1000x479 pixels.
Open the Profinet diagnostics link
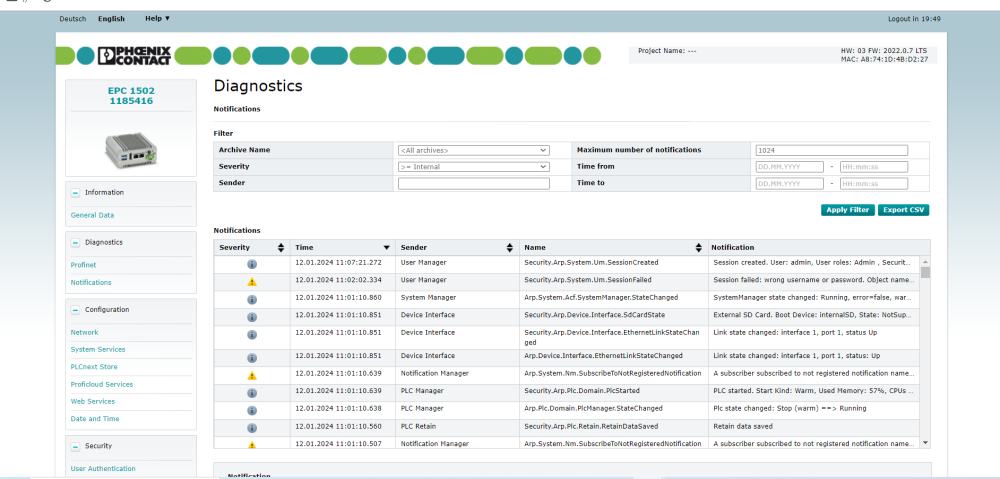(83, 265)
